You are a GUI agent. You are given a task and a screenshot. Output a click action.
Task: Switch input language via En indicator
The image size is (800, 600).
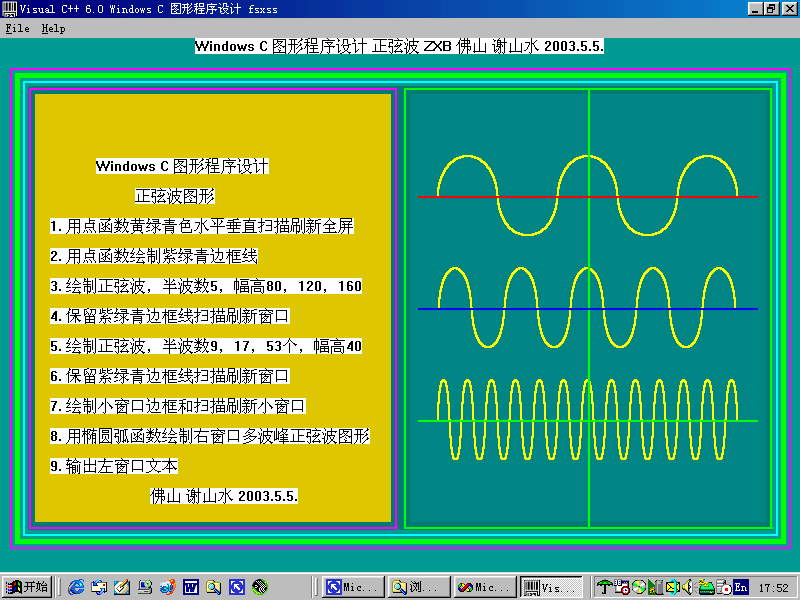[741, 587]
